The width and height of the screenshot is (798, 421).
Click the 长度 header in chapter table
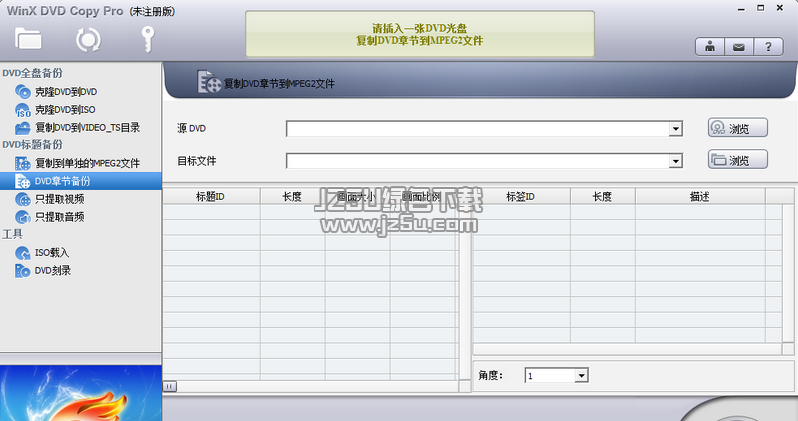point(603,197)
